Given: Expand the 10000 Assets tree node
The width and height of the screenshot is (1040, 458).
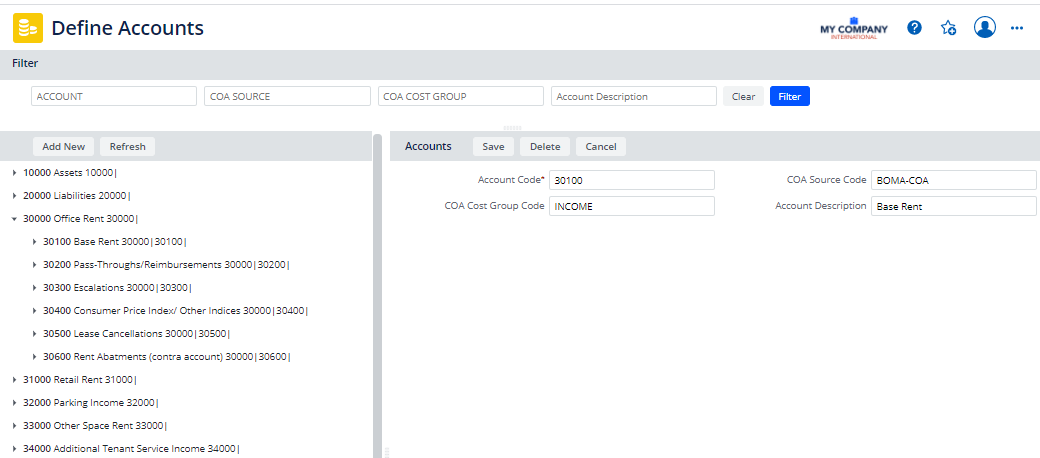Looking at the screenshot, I should (15, 173).
